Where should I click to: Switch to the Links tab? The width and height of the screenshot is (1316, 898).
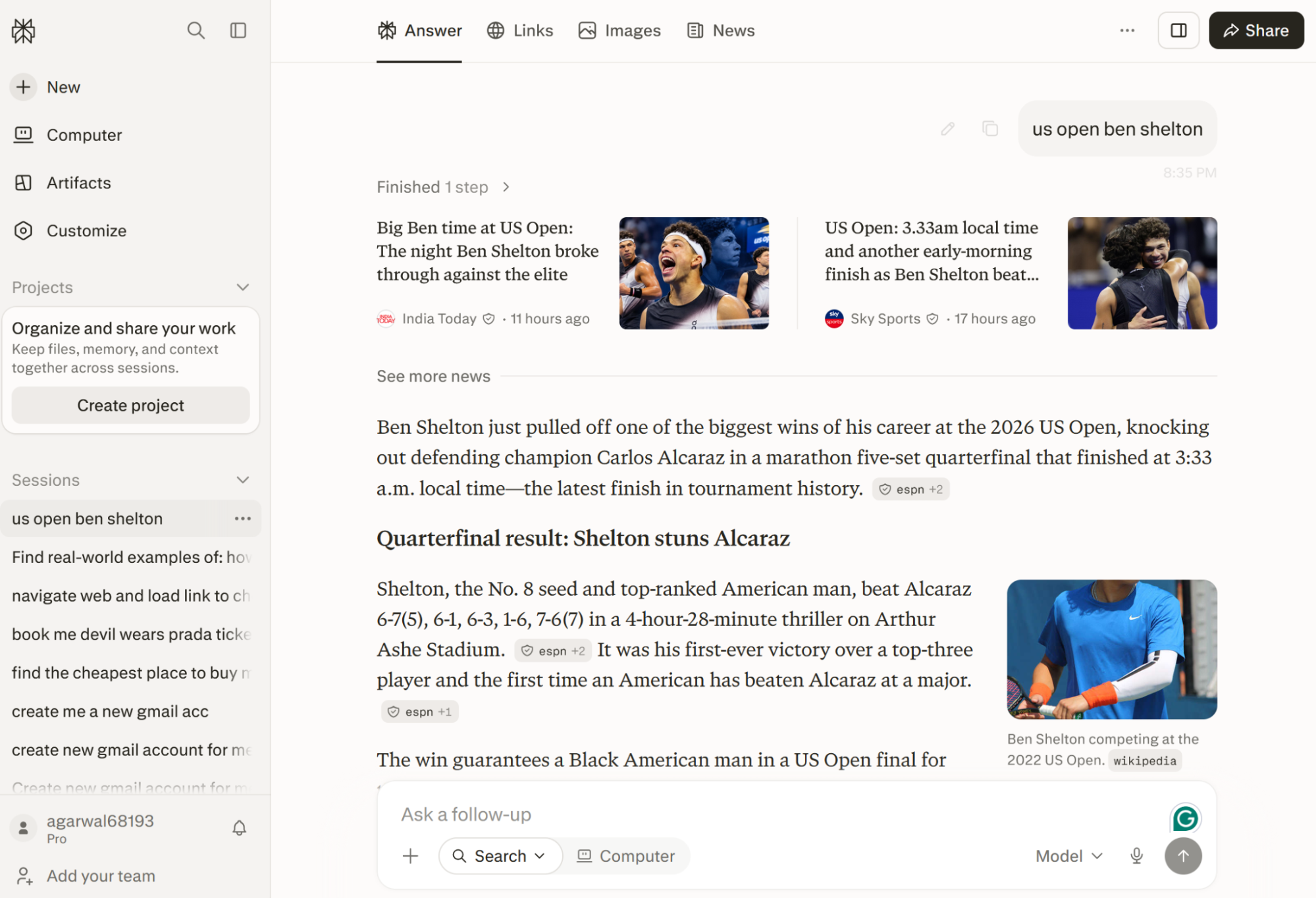[520, 31]
